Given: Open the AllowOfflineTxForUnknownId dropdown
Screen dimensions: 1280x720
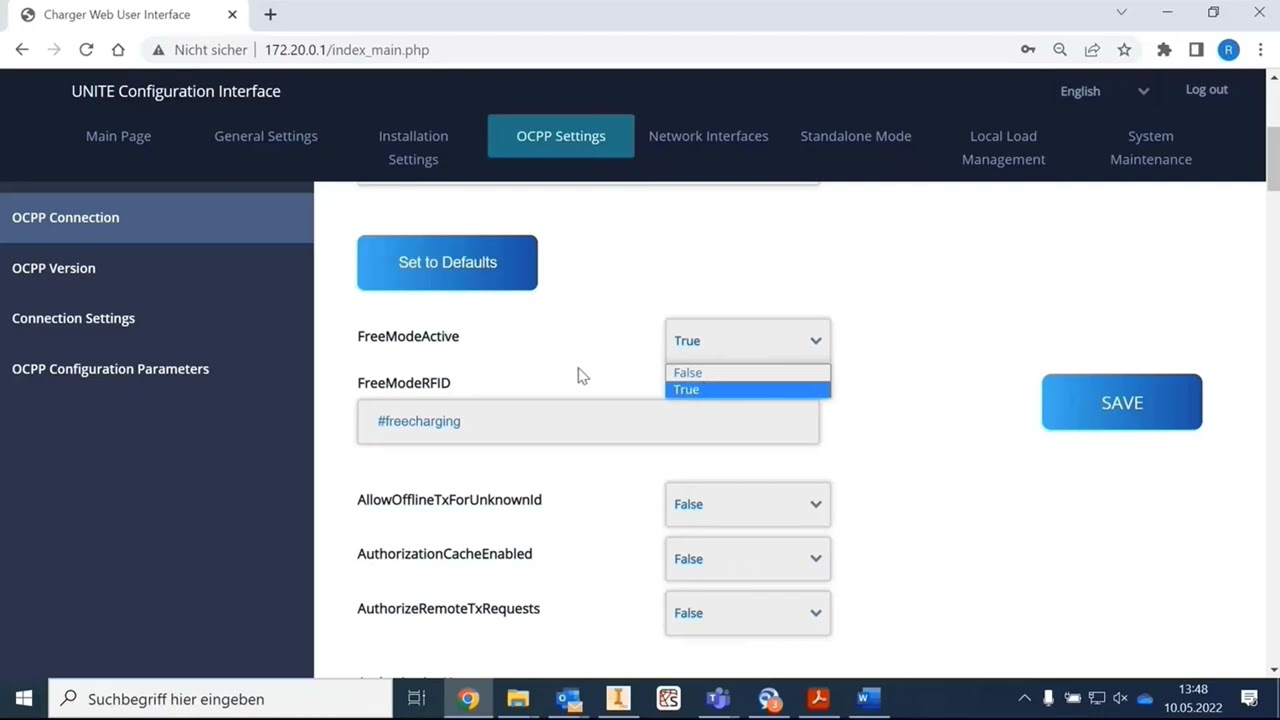Looking at the screenshot, I should (748, 505).
